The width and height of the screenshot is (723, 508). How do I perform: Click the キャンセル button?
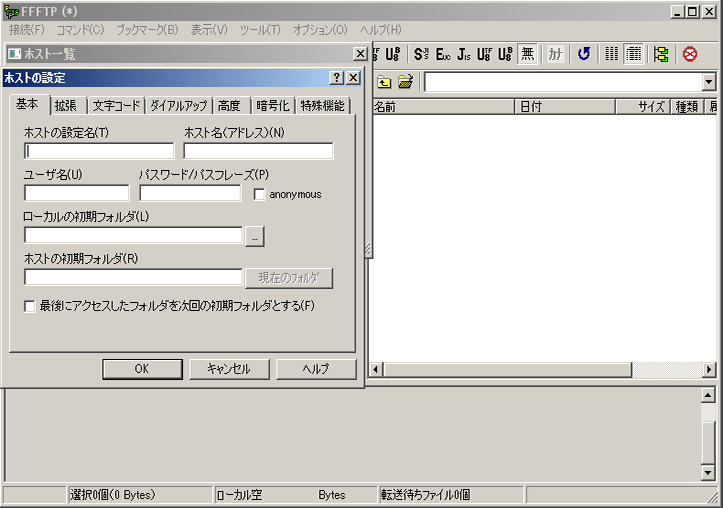[x=229, y=369]
